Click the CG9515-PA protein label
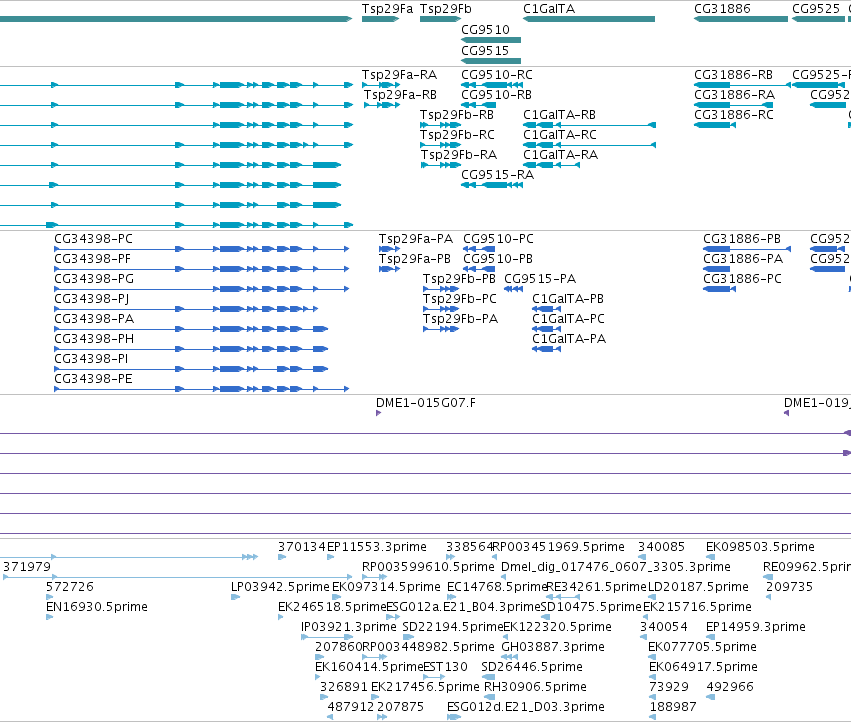 (540, 280)
